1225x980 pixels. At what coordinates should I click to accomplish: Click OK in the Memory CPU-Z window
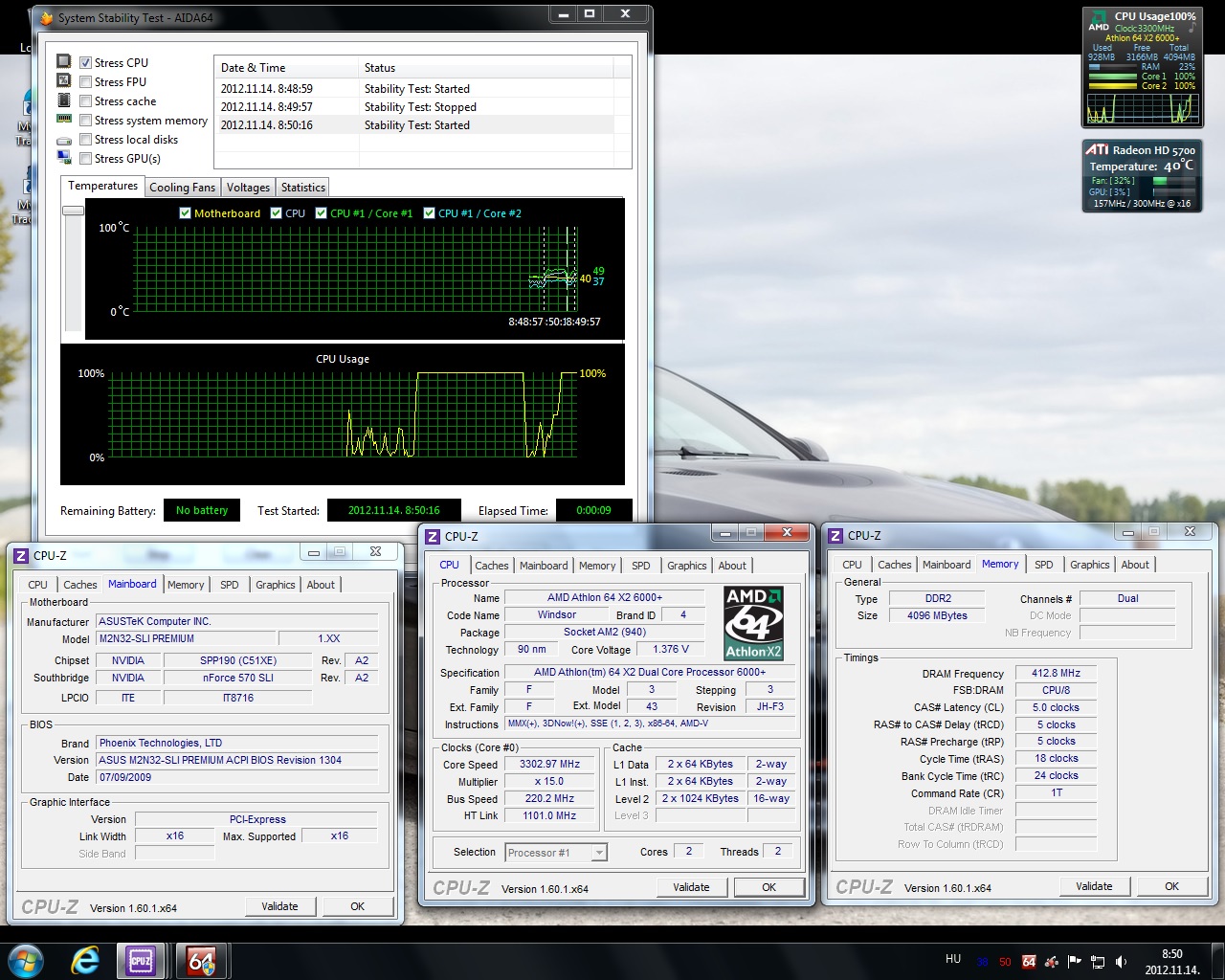click(1171, 886)
